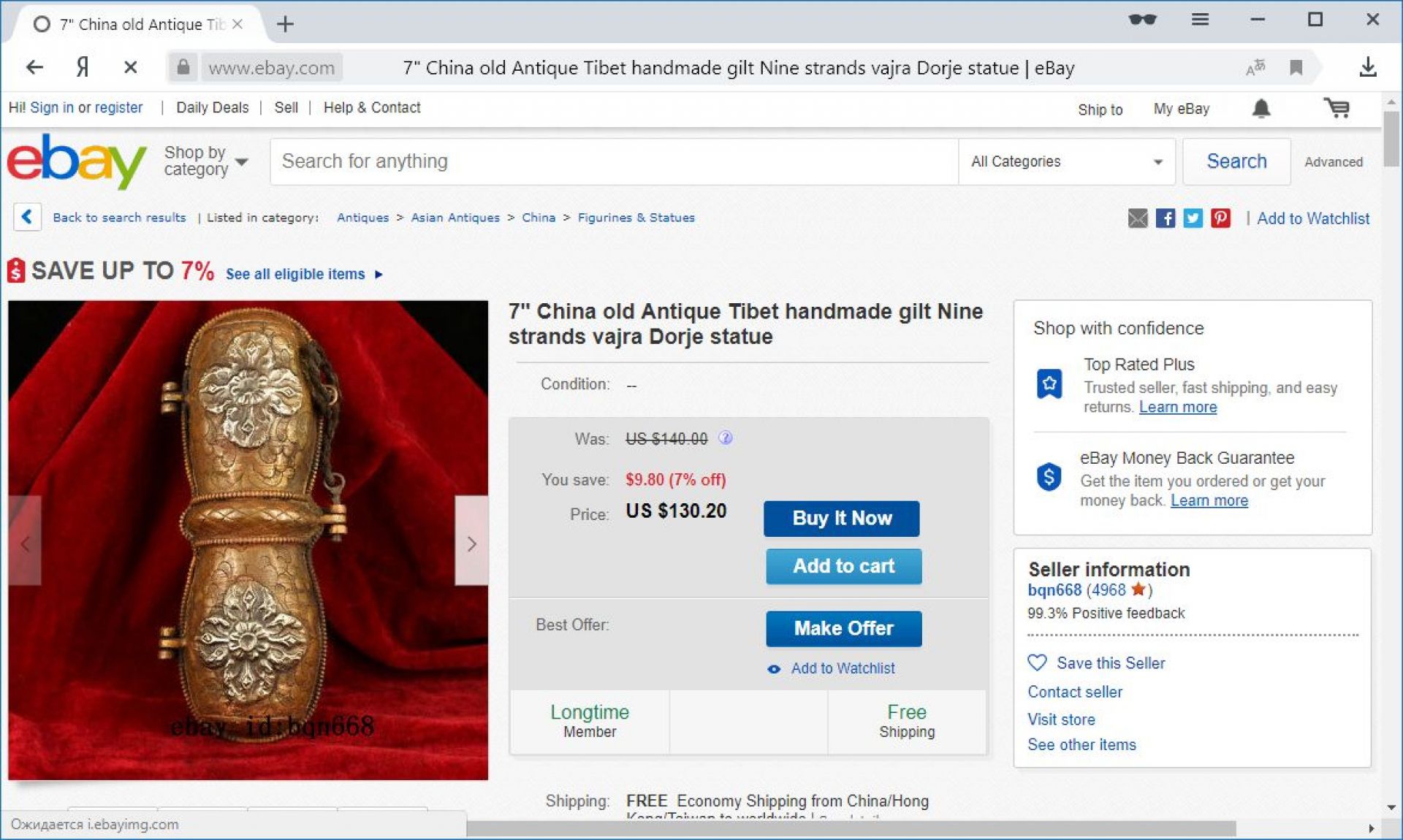Click browser downloads arrow icon
Viewport: 1403px width, 840px height.
coord(1367,68)
